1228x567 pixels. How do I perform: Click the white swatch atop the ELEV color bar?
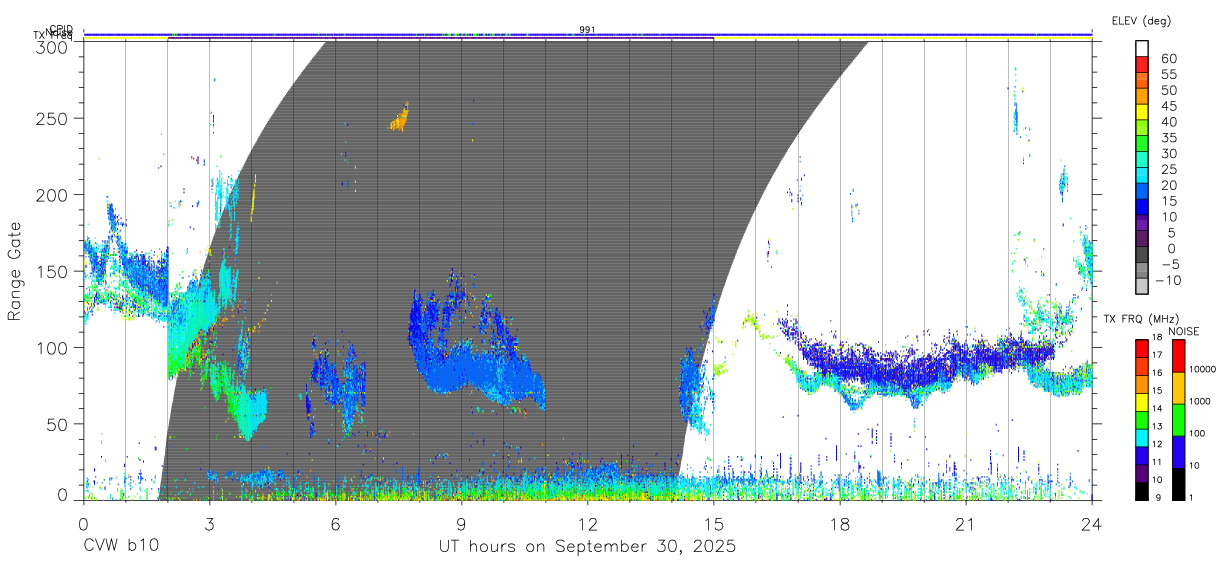(x=1142, y=50)
